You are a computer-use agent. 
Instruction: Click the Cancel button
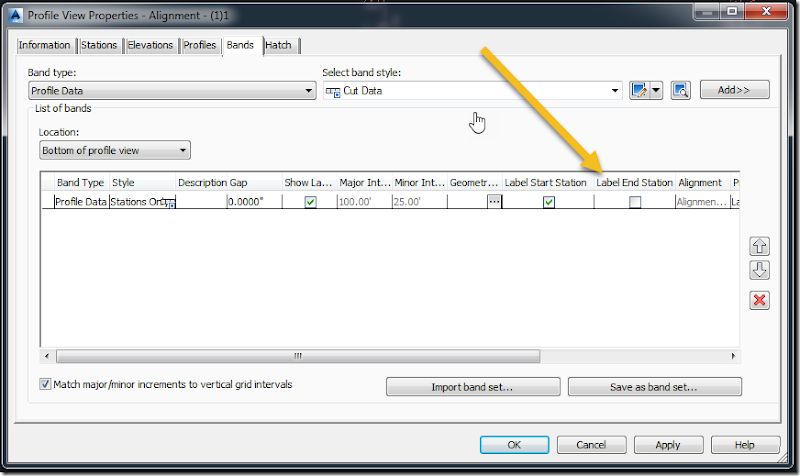(591, 444)
